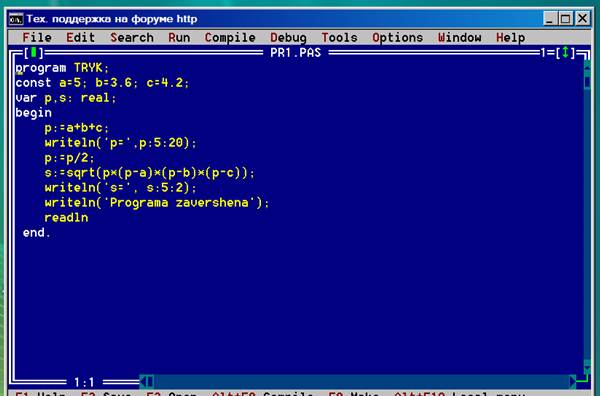Open the Help menu
The image size is (600, 396).
point(510,37)
